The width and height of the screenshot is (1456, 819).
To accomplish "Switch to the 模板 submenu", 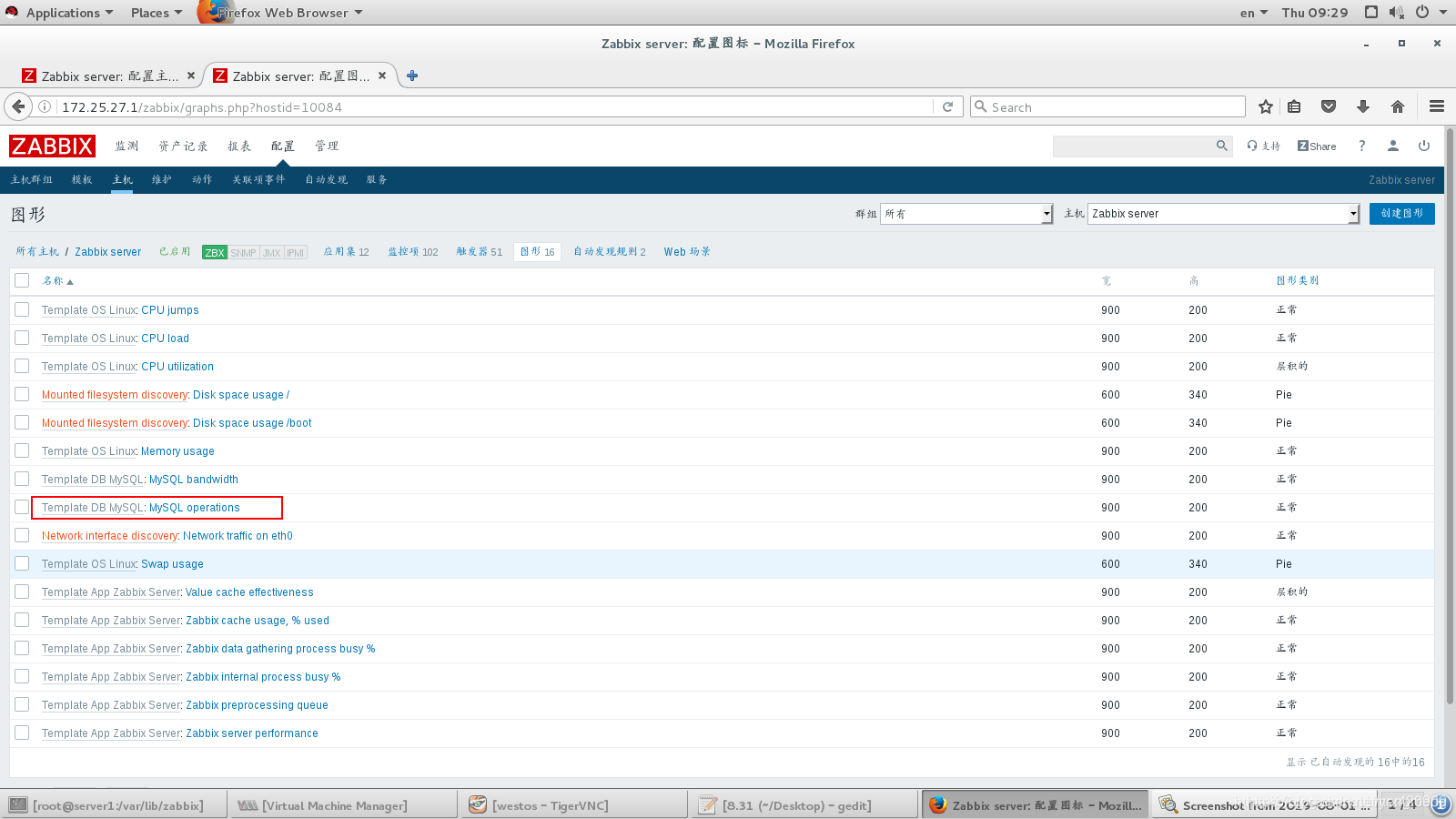I will 82,179.
